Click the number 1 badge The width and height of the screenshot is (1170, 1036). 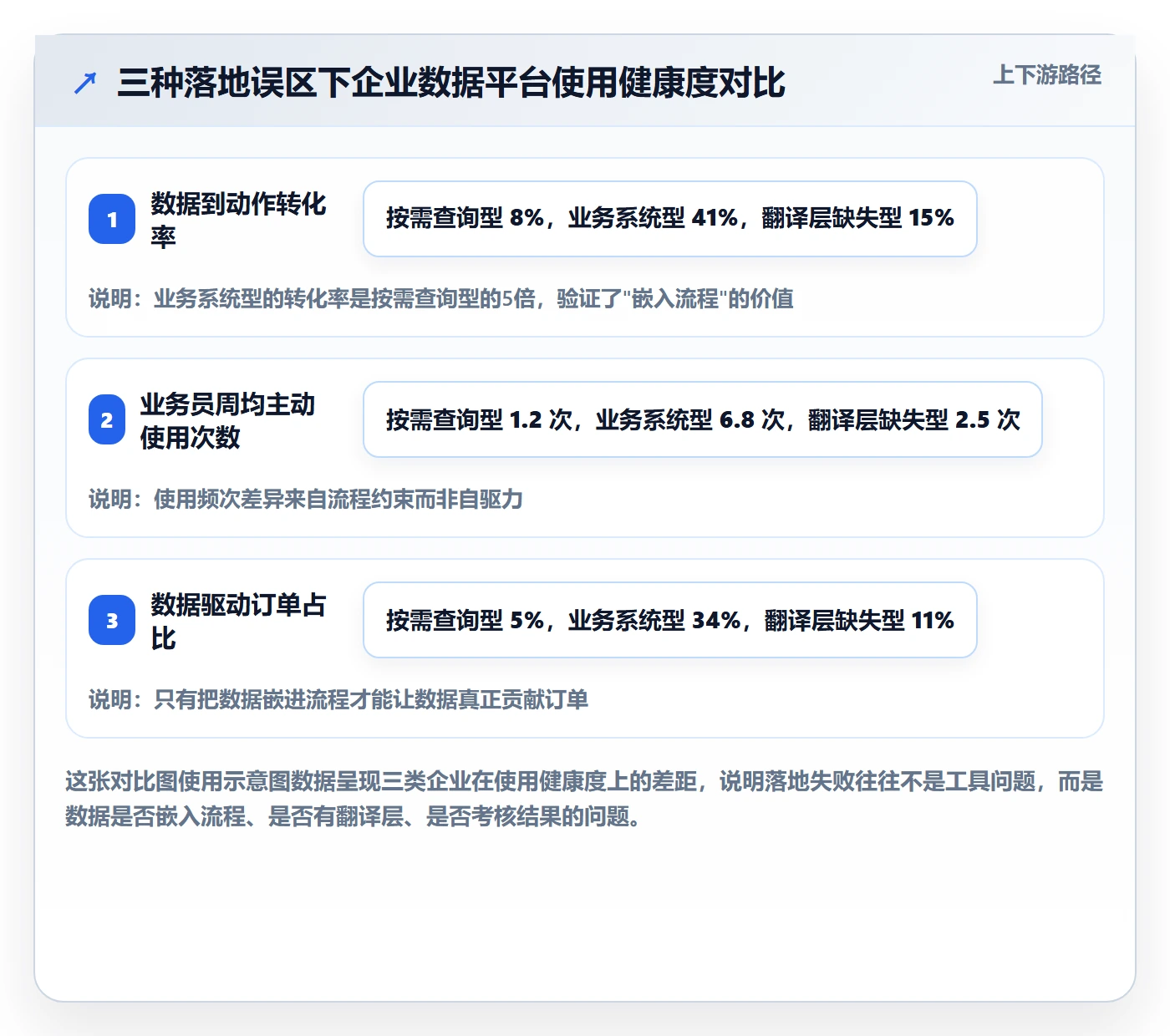click(x=112, y=219)
